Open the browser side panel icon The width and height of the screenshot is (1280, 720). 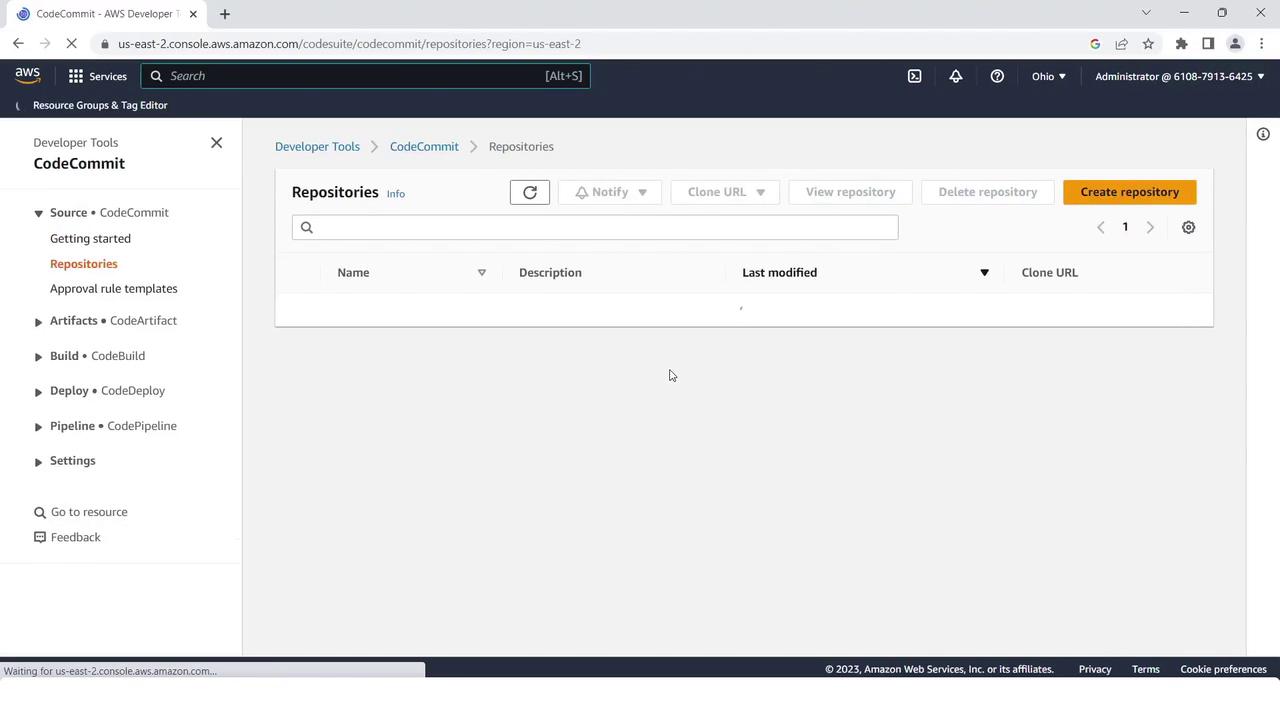tap(1208, 44)
